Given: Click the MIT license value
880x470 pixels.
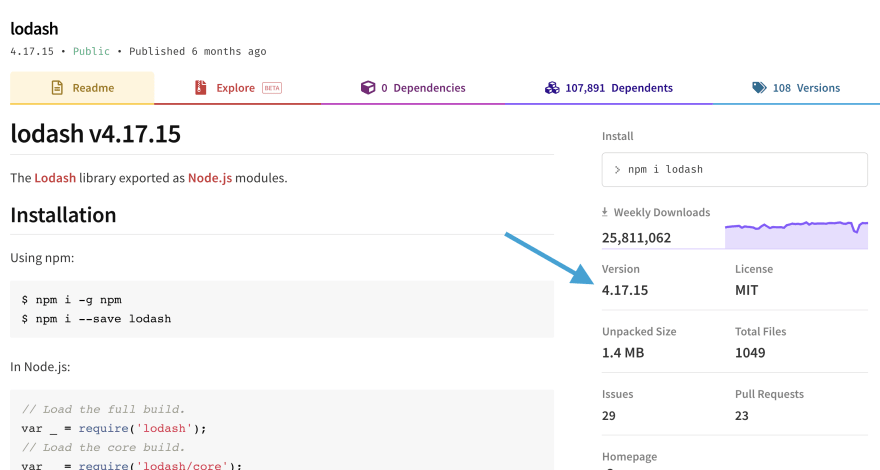Looking at the screenshot, I should pos(746,290).
